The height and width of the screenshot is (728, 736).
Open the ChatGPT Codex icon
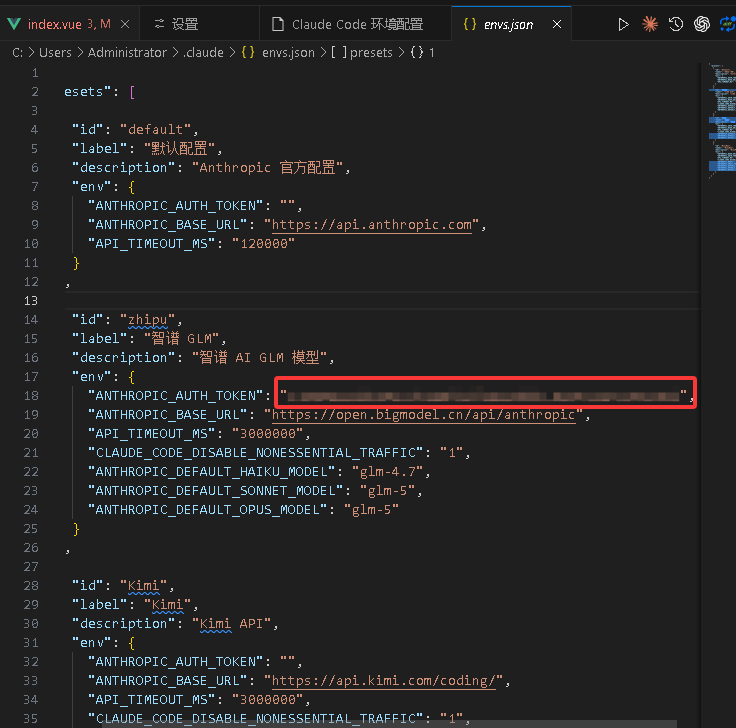coord(702,24)
